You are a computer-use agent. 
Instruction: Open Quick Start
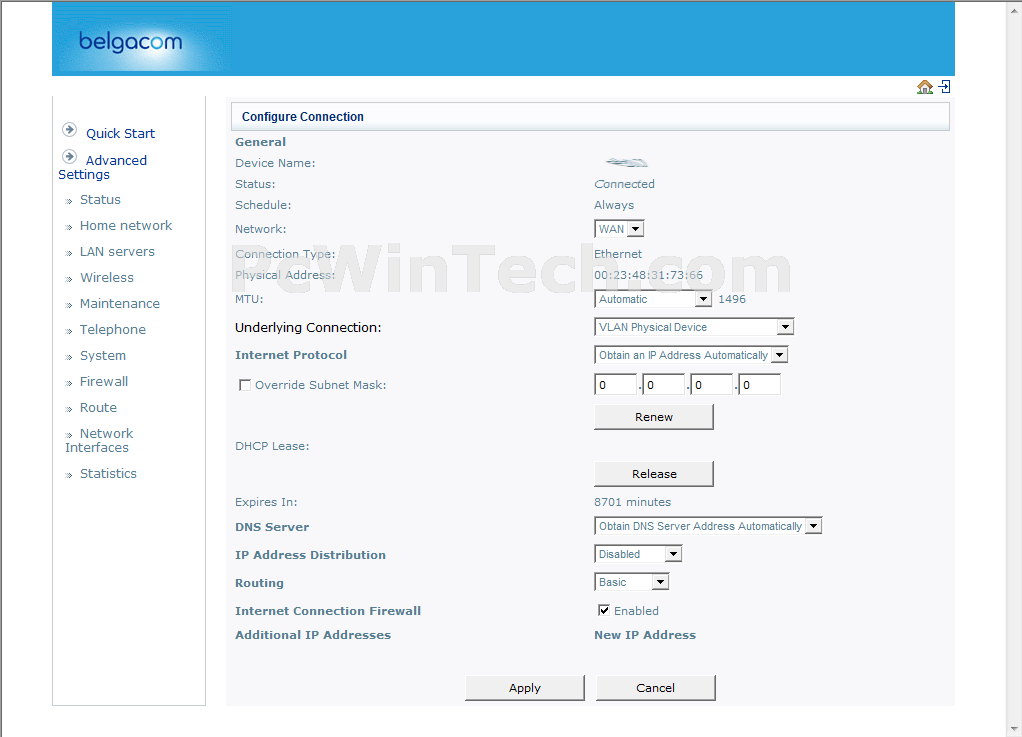(121, 134)
